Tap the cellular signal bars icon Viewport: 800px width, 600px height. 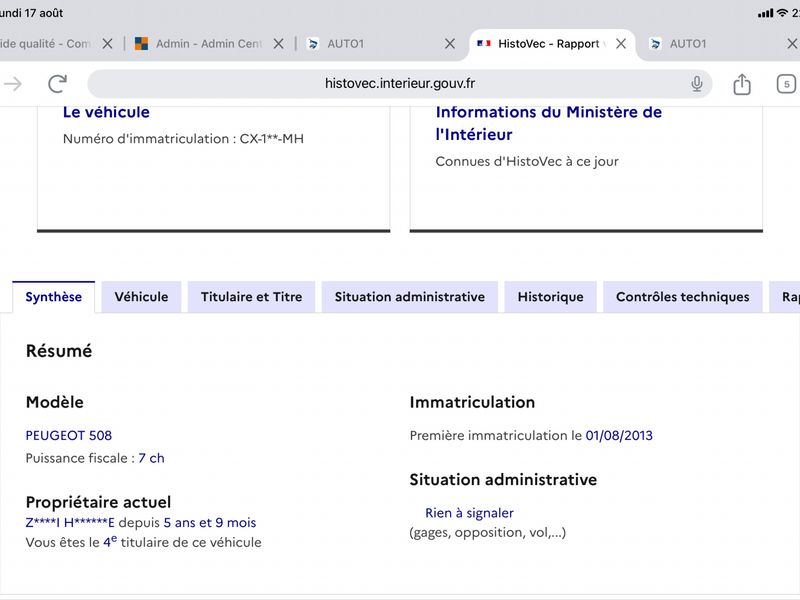[x=765, y=13]
